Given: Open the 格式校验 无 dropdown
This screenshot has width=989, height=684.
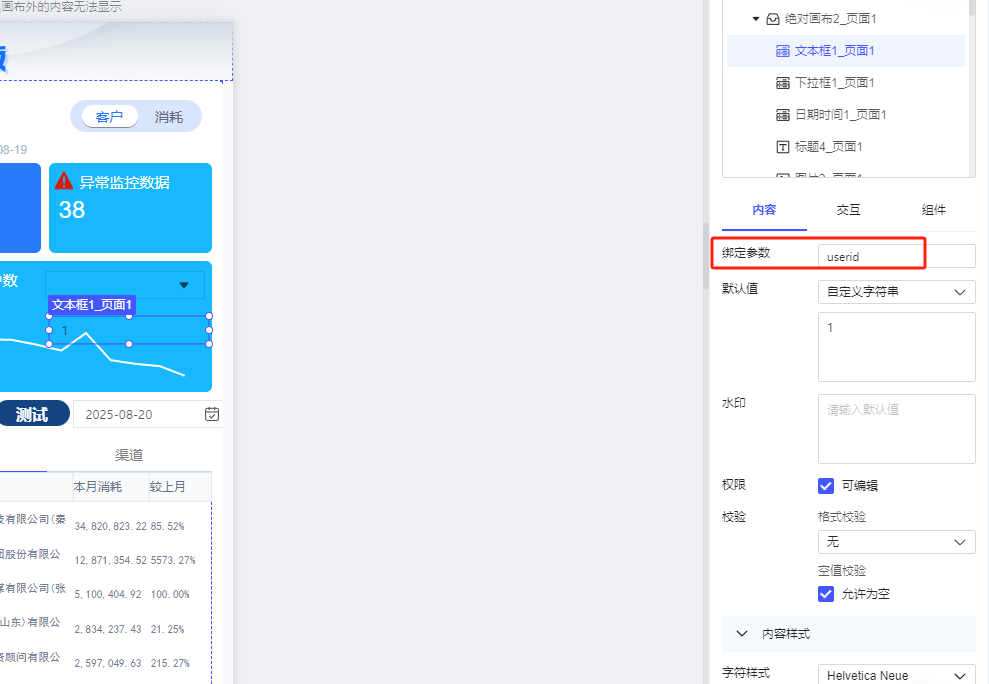Looking at the screenshot, I should click(896, 542).
